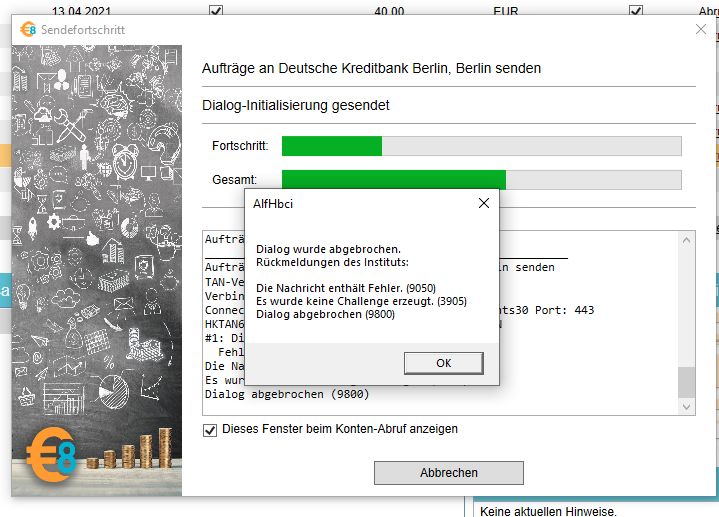Click '40,00' amount in background table
Viewport: 719px width, 517px height.
(389, 11)
